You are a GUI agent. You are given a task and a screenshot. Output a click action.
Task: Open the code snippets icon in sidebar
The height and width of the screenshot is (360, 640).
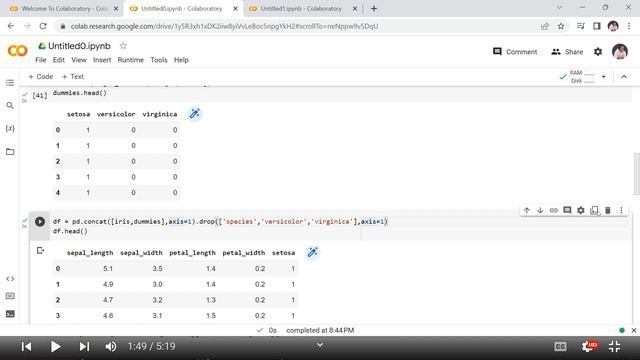pyautogui.click(x=10, y=279)
